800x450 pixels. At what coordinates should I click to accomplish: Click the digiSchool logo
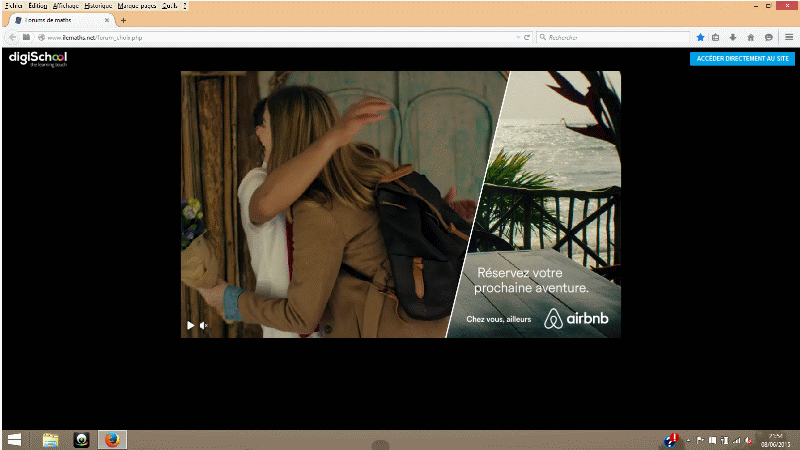[37, 59]
